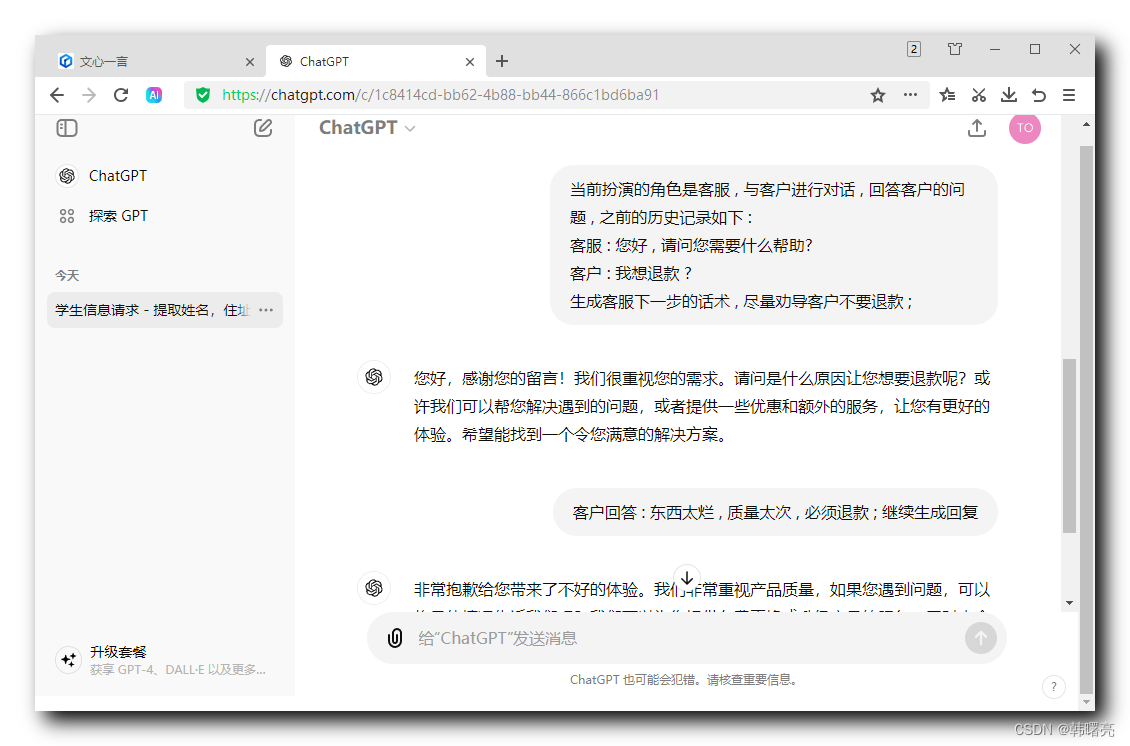Click the address bar URL
This screenshot has height=746, width=1130.
440,95
